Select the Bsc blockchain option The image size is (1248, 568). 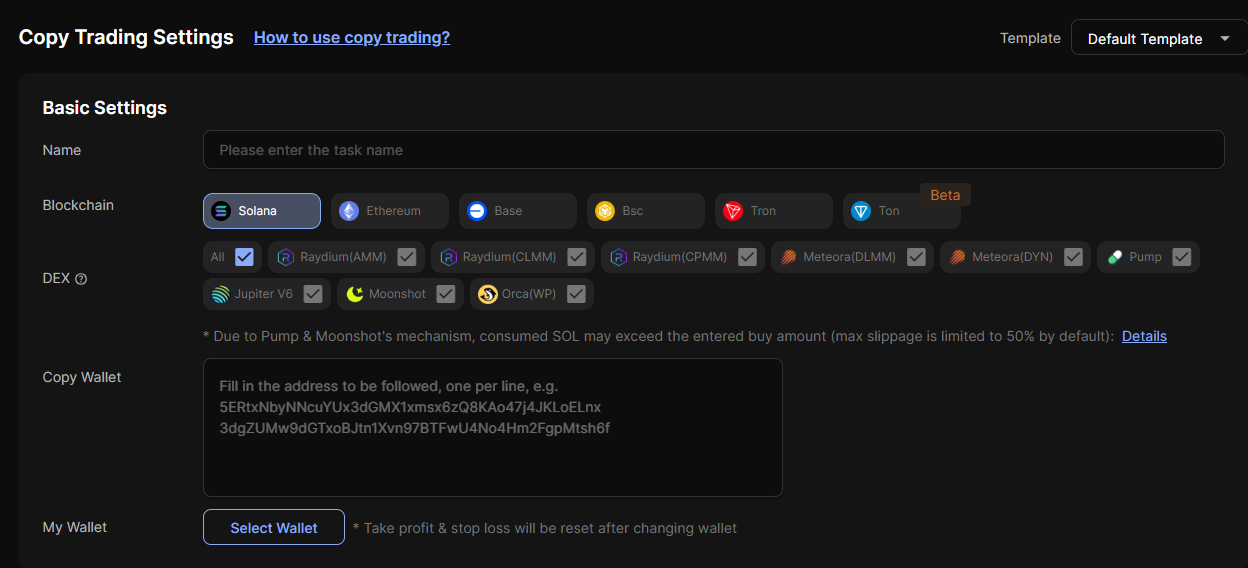[646, 211]
